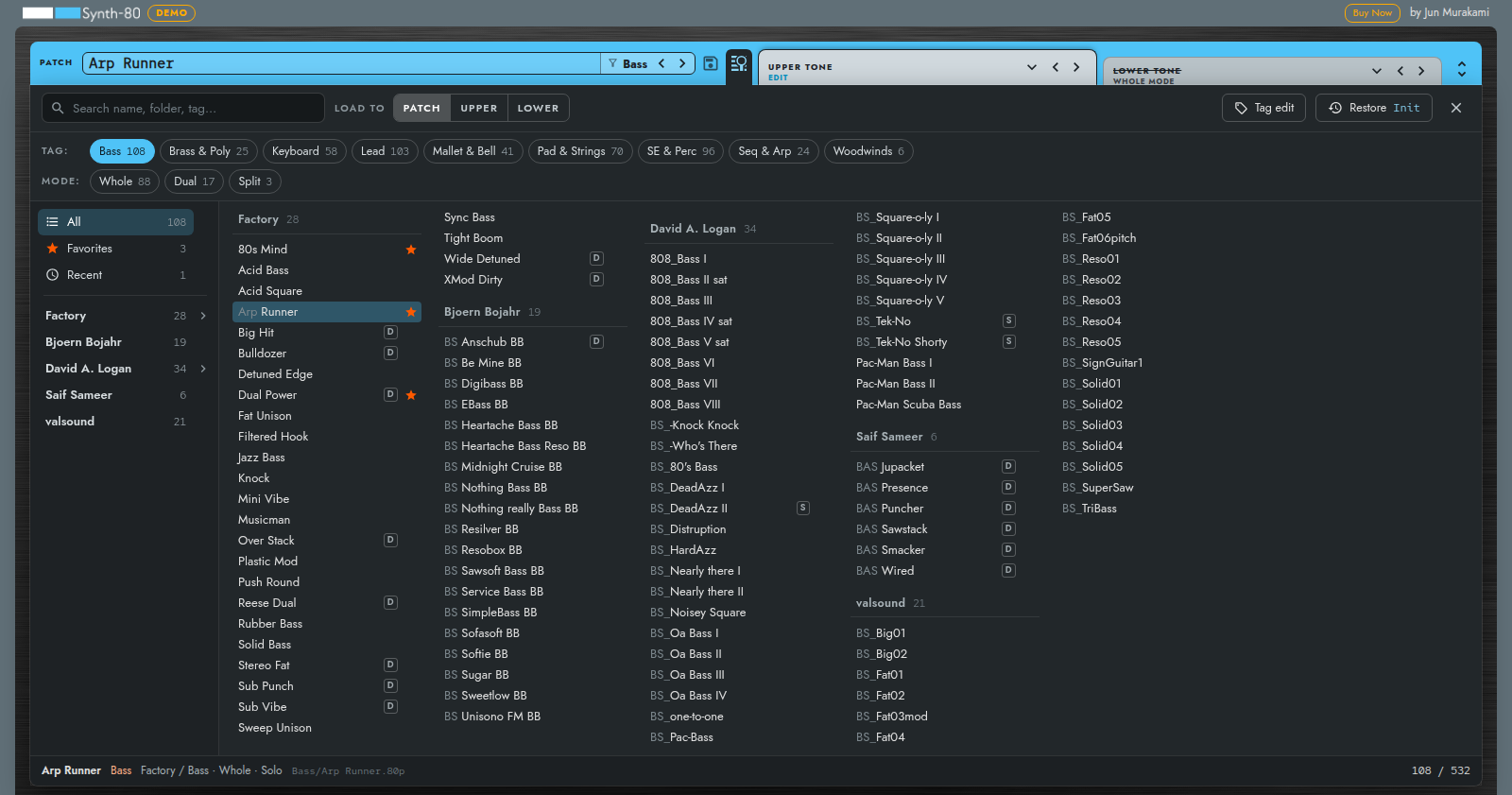Screen dimensions: 1512x795
Task: Select next lower tone arrow
Action: click(1421, 71)
